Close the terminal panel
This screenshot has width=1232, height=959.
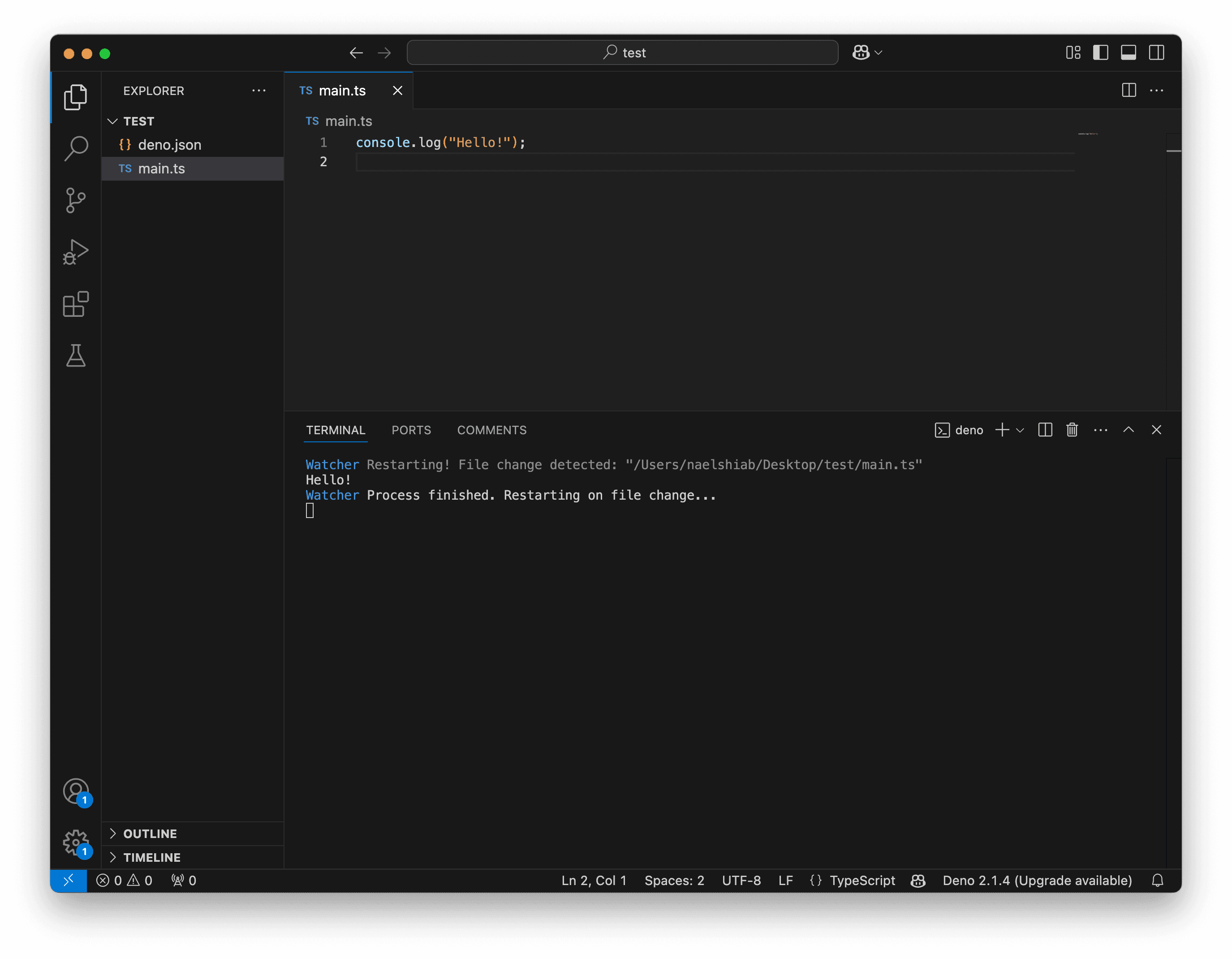[1156, 430]
